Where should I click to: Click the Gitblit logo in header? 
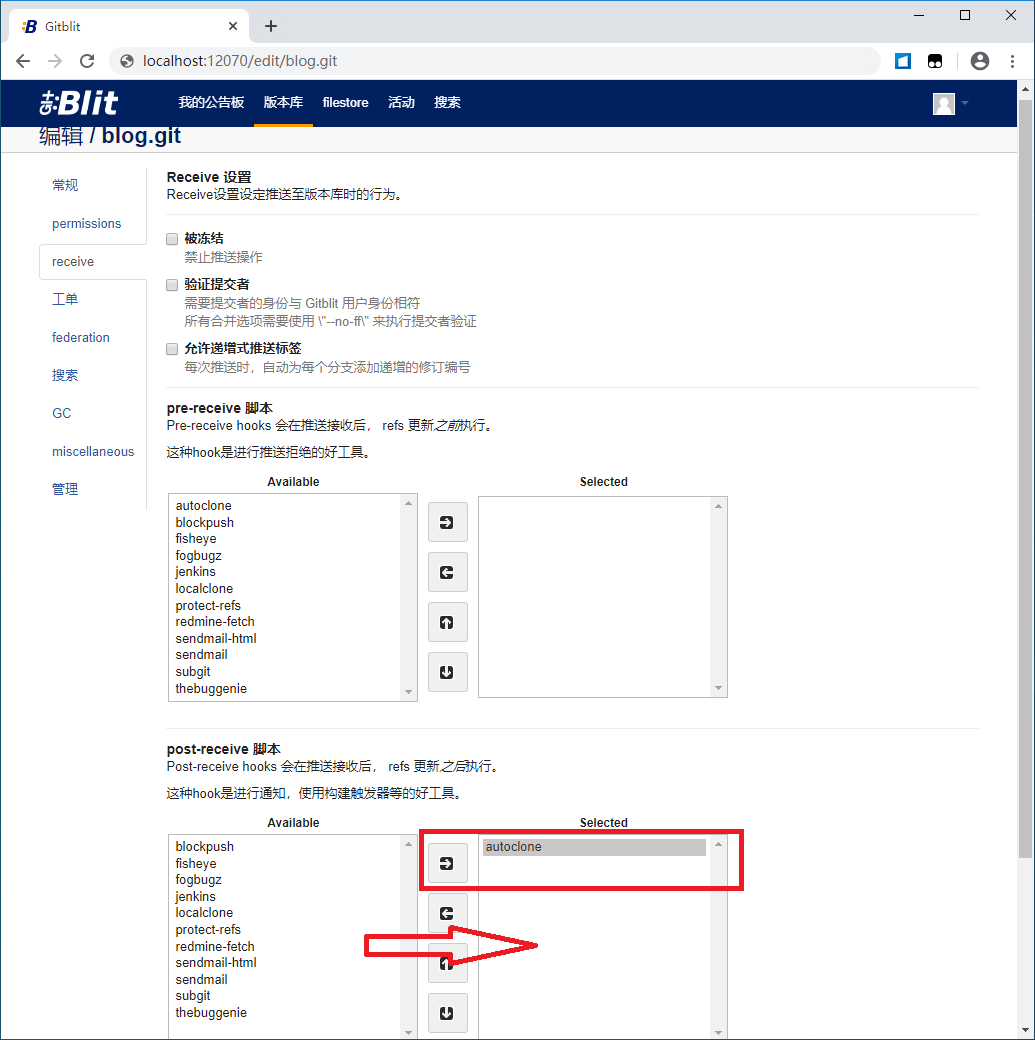[x=79, y=103]
